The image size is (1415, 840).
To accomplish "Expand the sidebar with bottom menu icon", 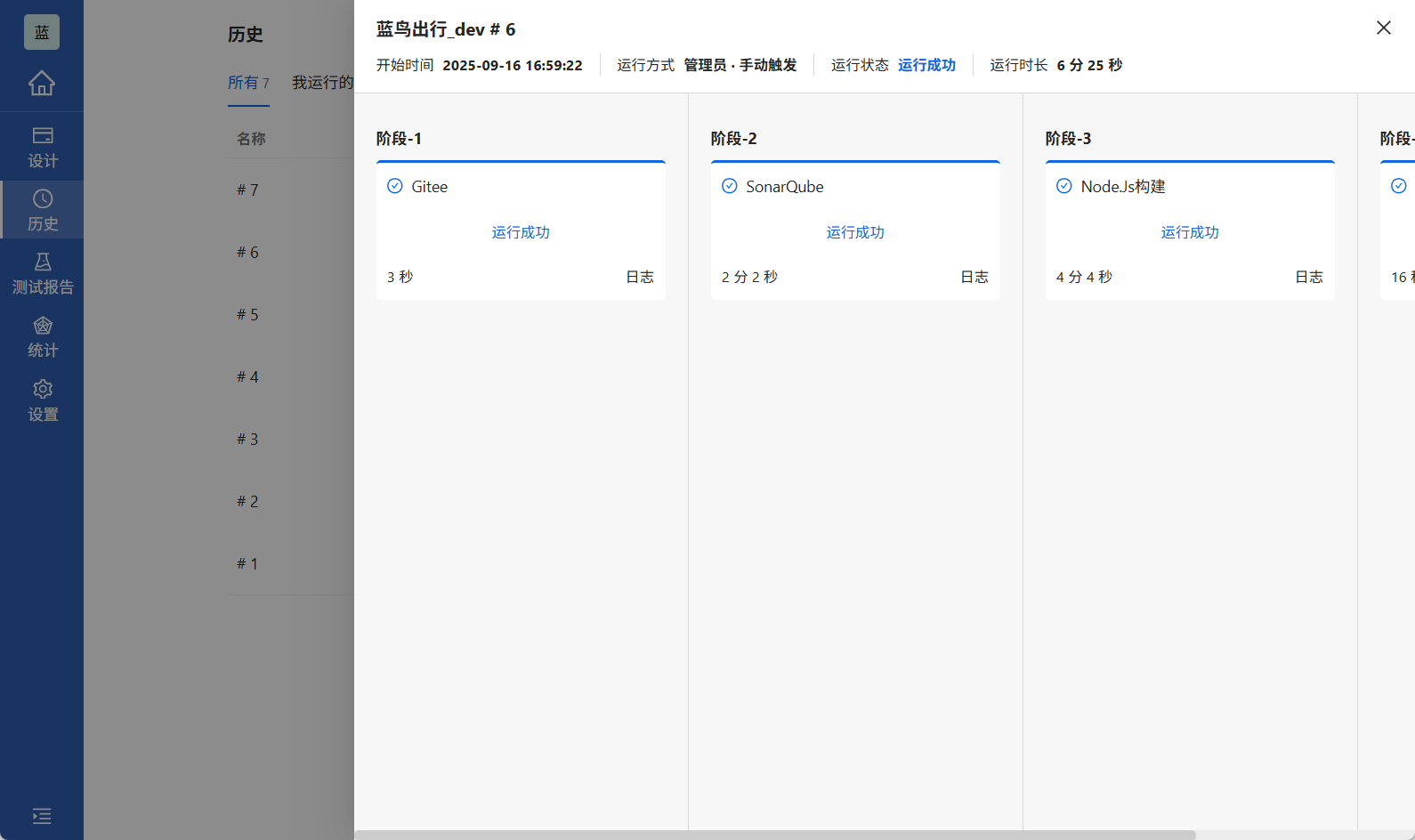I will tap(42, 816).
